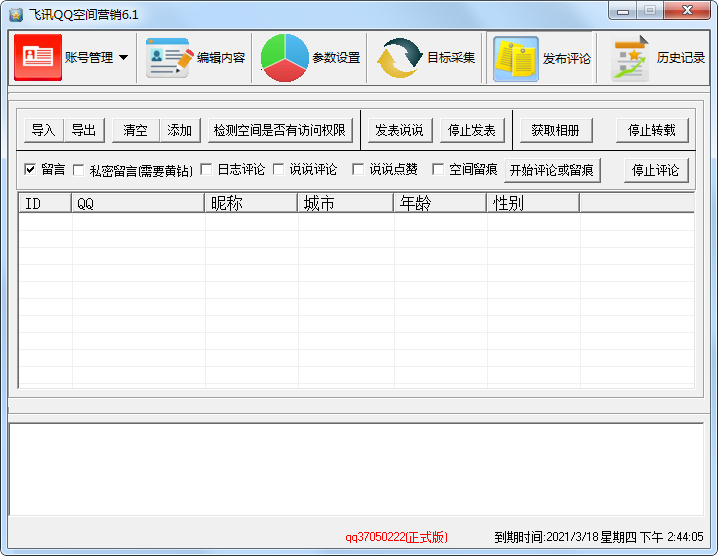This screenshot has width=718, height=556.
Task: Click the 昵称 column header
Action: [251, 203]
